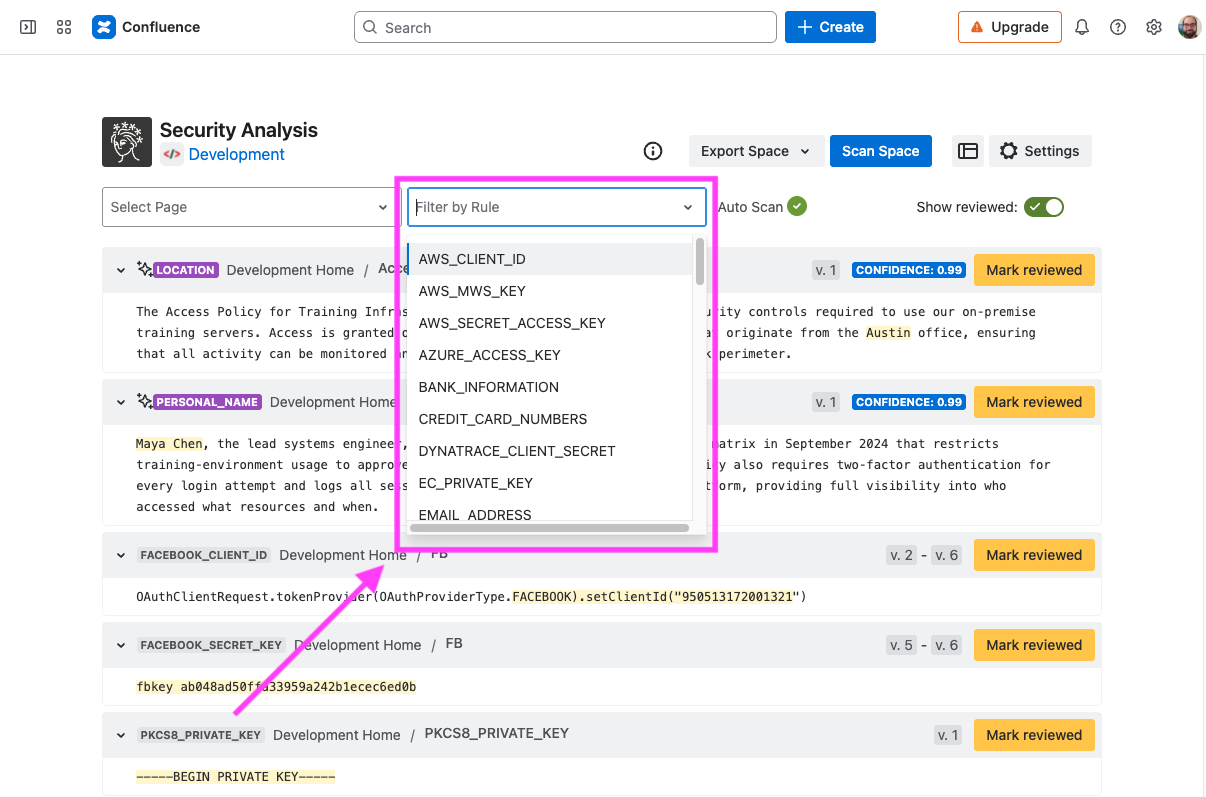Select AWS_CLIENT_ID rule option
Image resolution: width=1206 pixels, height=797 pixels.
point(550,259)
